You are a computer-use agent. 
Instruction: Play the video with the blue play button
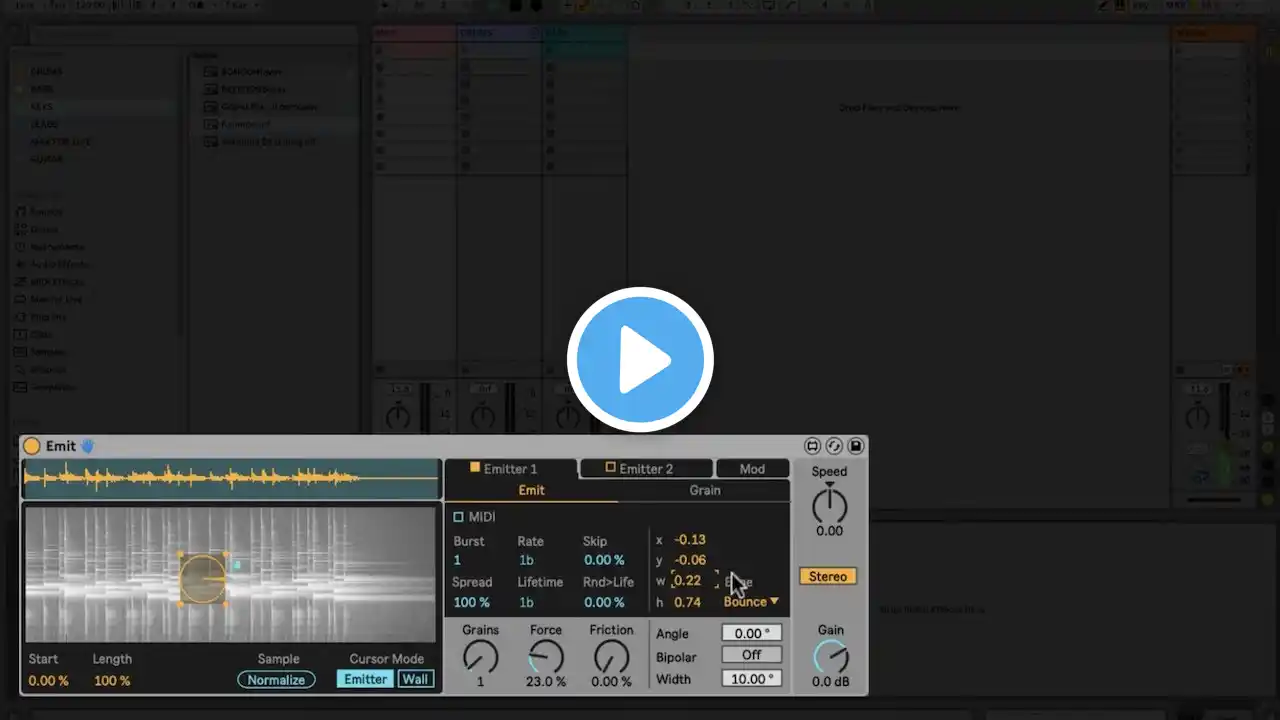tap(640, 360)
